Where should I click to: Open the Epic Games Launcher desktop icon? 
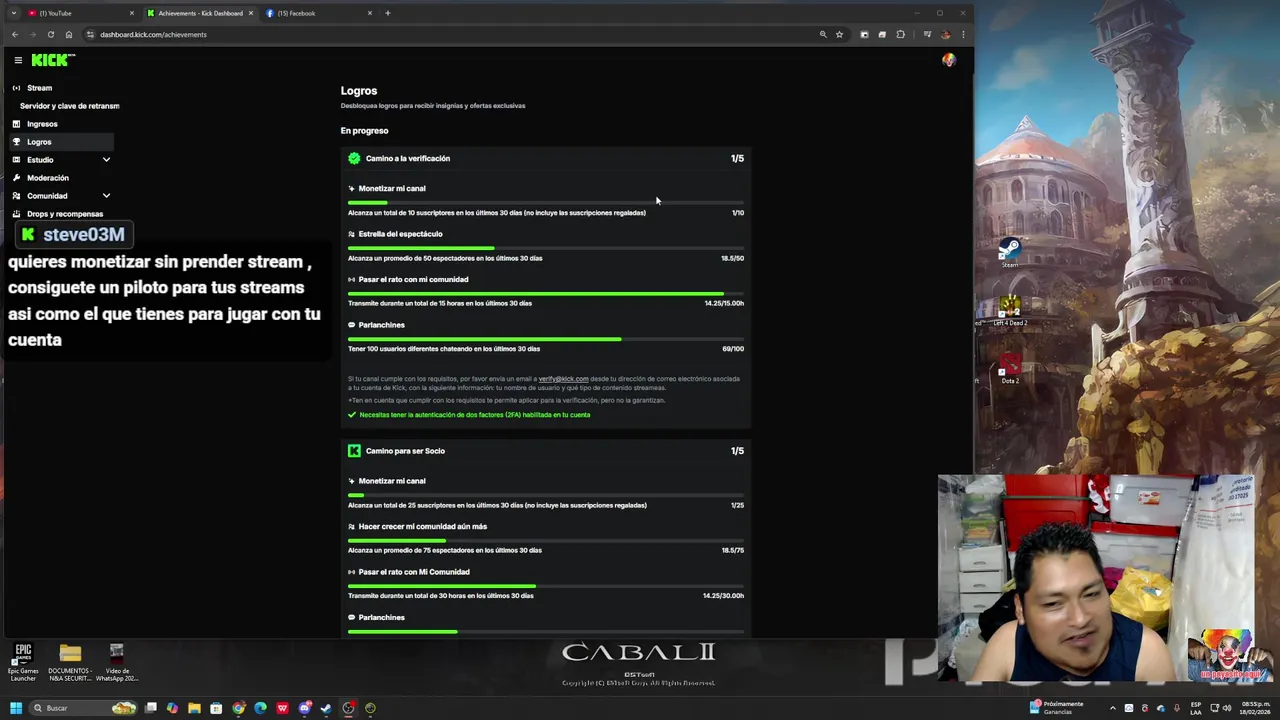23,662
